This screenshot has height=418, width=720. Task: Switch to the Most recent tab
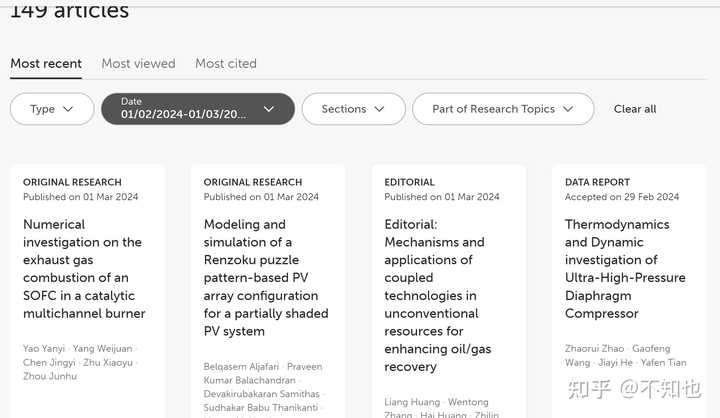tap(46, 63)
